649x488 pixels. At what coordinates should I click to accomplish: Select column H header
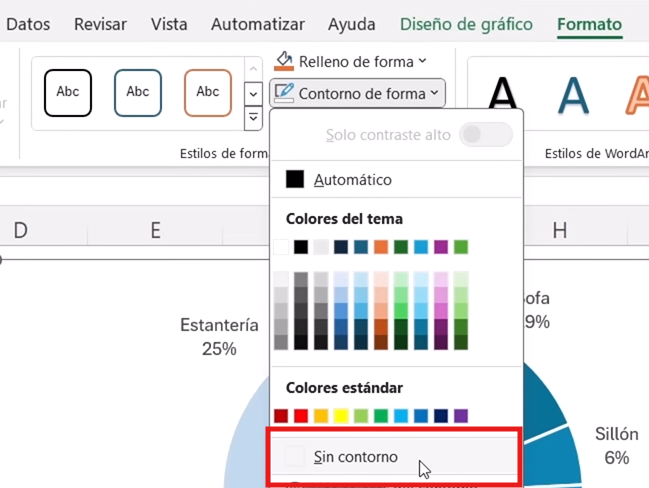(x=560, y=230)
